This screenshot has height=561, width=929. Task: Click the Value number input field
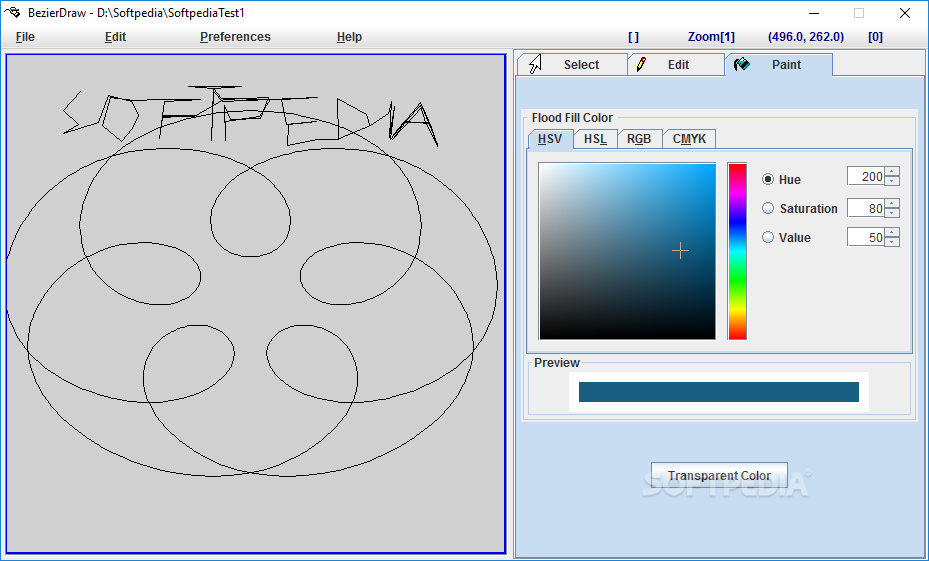866,237
